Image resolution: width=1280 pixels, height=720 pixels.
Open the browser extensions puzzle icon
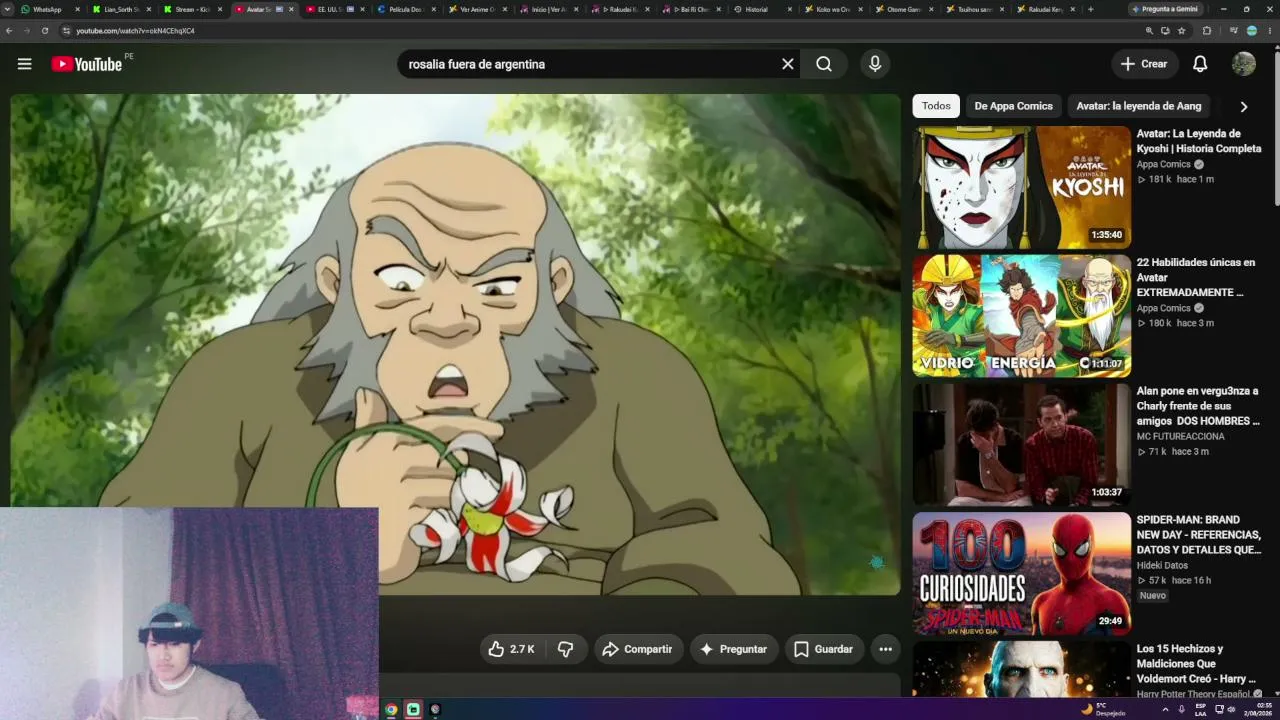(x=1207, y=31)
